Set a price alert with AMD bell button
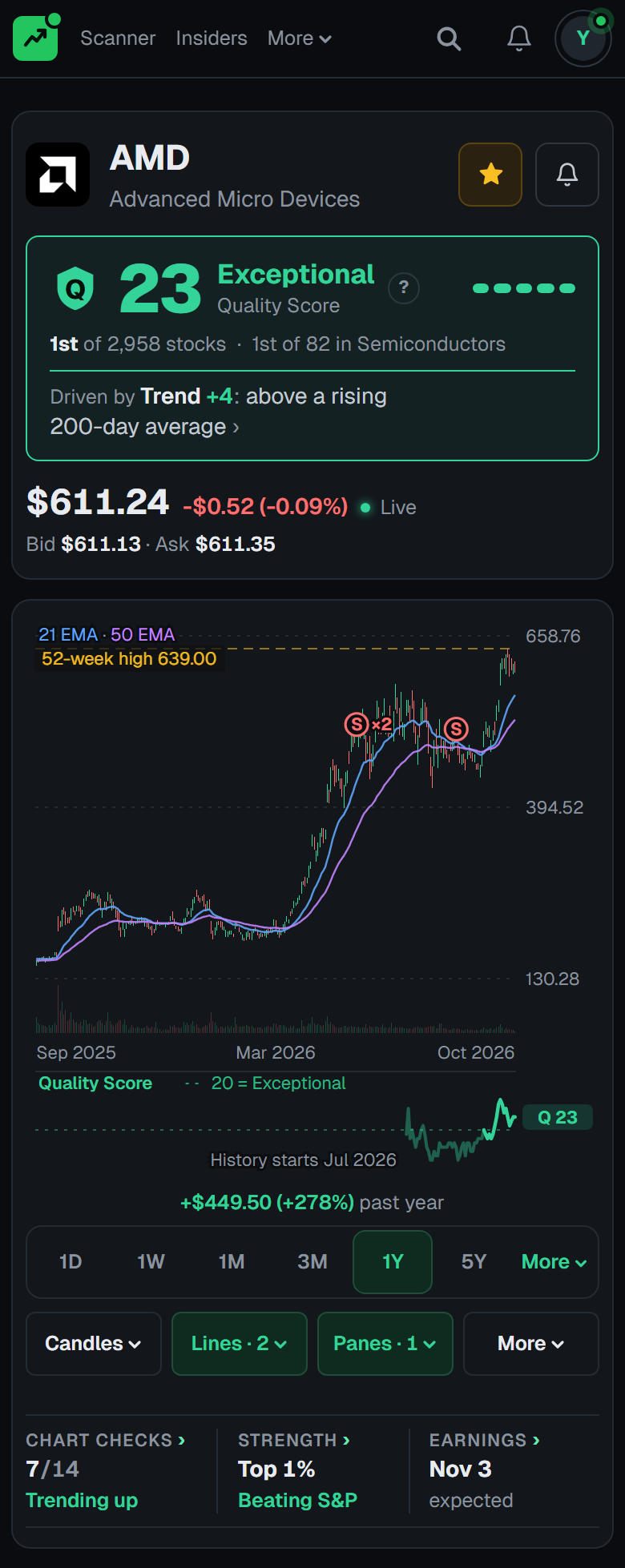Screen dimensions: 625x1568 [567, 175]
